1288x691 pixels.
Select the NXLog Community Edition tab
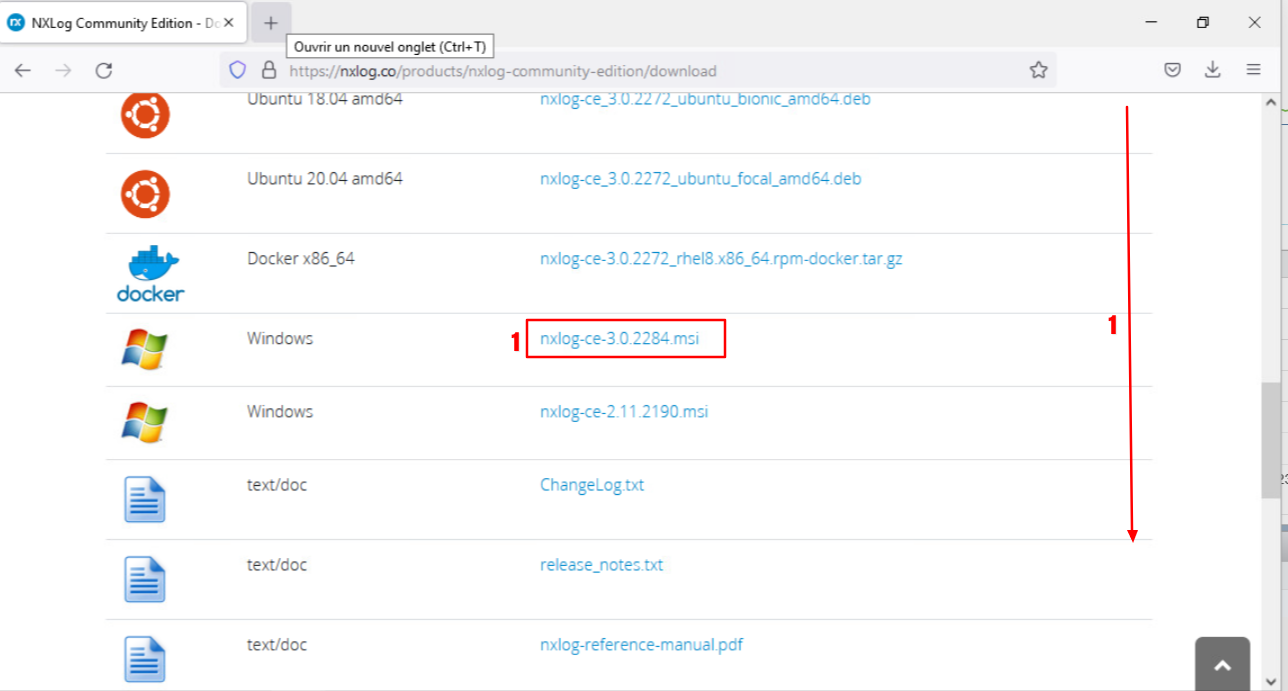[x=115, y=23]
